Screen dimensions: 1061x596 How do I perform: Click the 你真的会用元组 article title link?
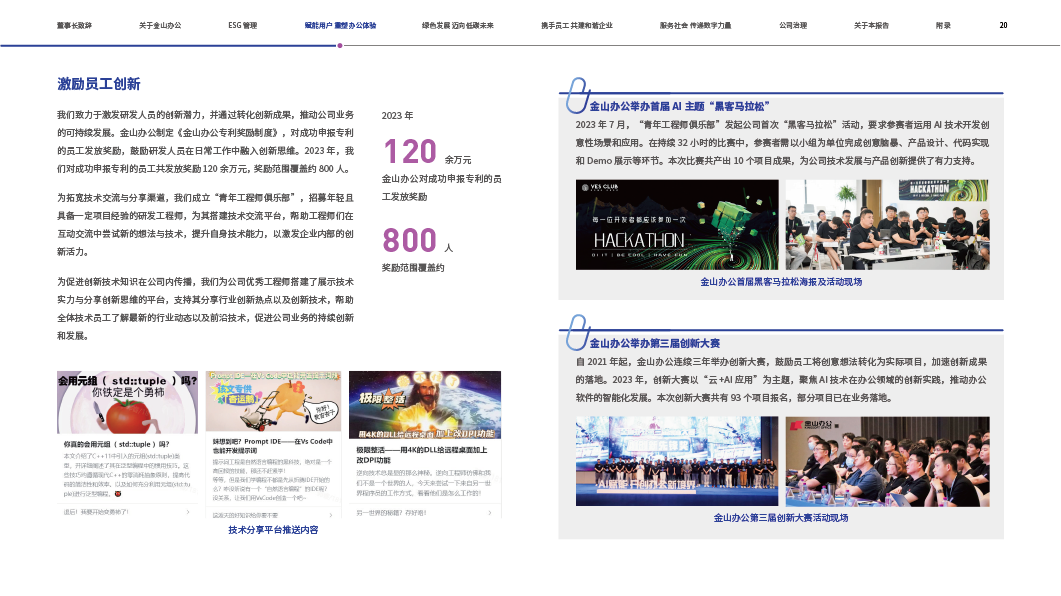click(x=116, y=443)
